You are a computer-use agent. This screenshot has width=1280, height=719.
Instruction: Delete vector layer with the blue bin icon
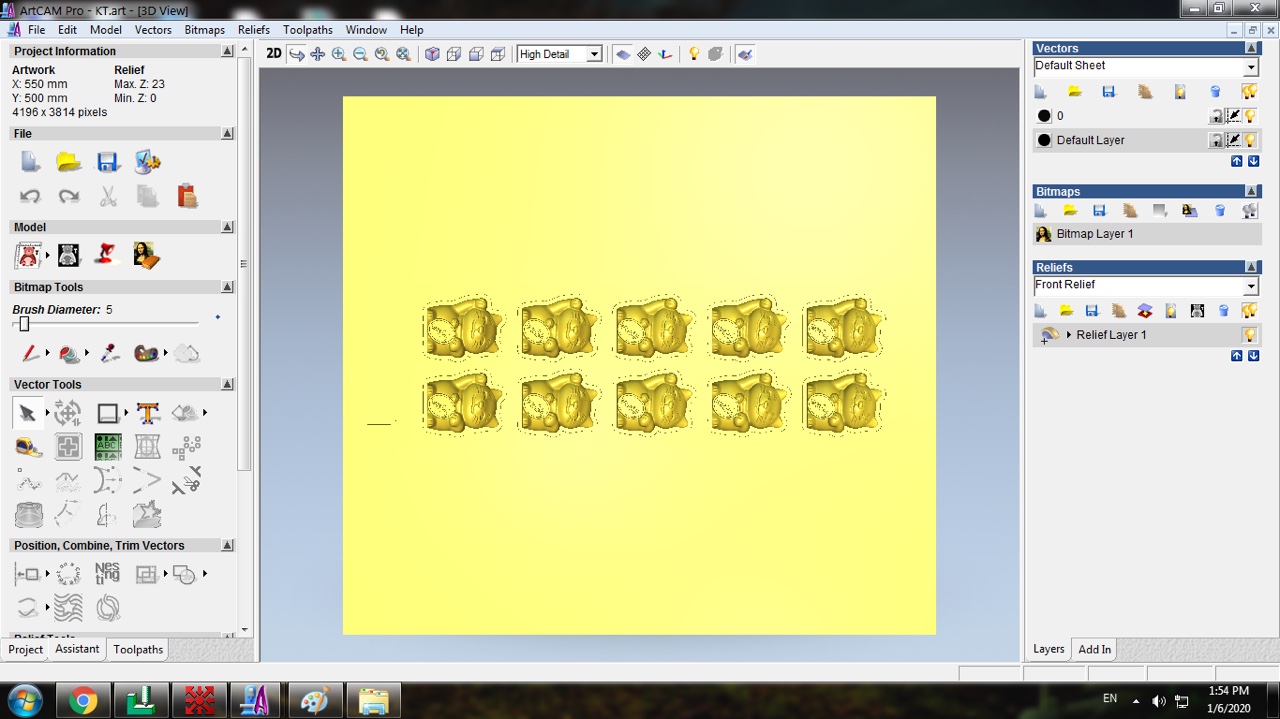coord(1216,92)
